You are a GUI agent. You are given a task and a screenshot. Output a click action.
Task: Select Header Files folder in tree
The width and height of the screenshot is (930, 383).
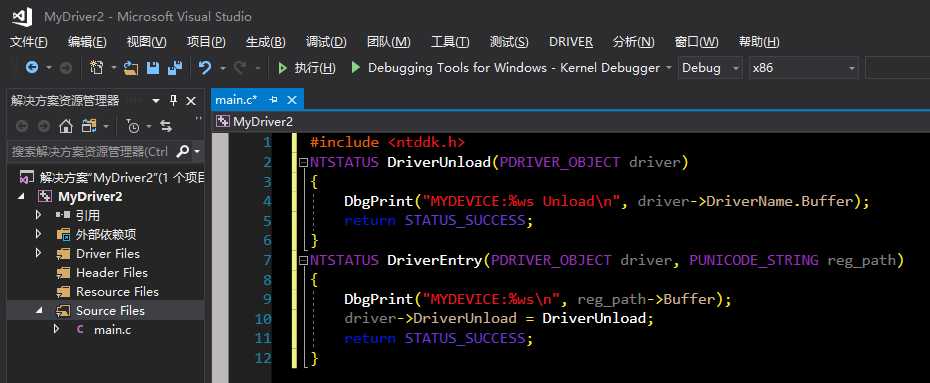click(112, 273)
